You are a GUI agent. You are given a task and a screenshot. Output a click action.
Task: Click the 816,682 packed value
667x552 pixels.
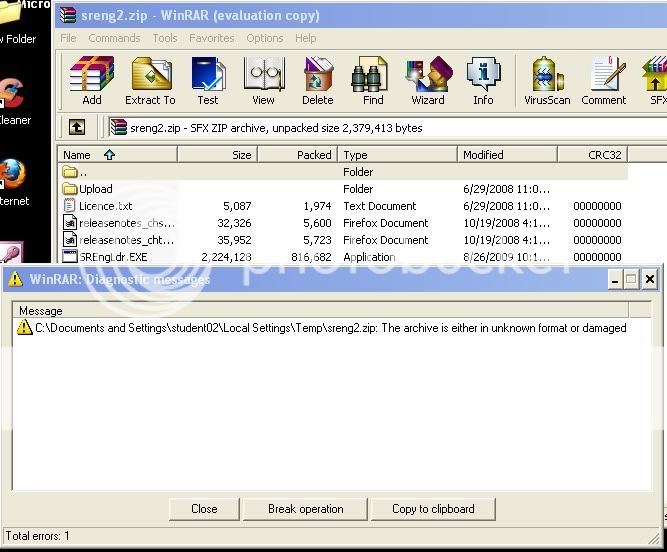point(311,257)
